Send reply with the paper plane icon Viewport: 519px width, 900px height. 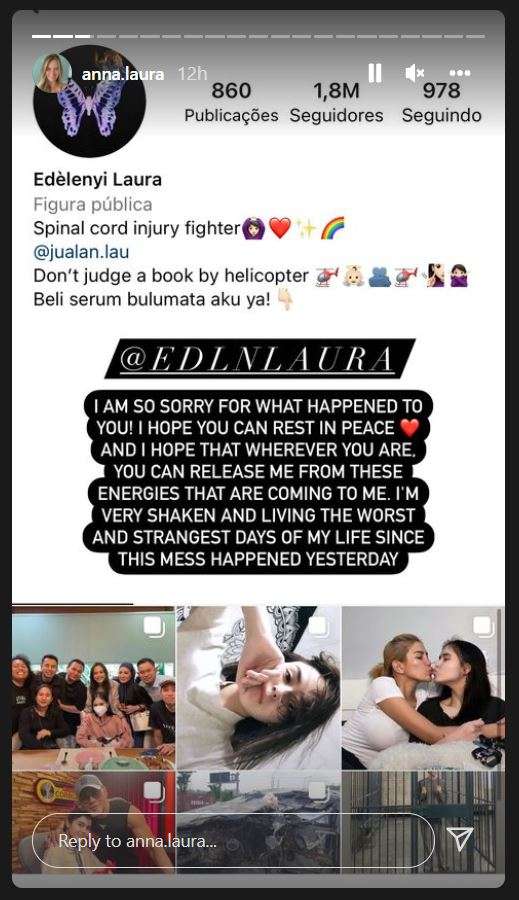point(460,839)
